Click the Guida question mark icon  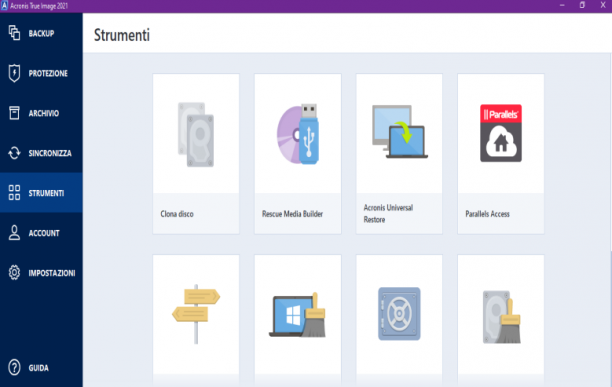14,367
